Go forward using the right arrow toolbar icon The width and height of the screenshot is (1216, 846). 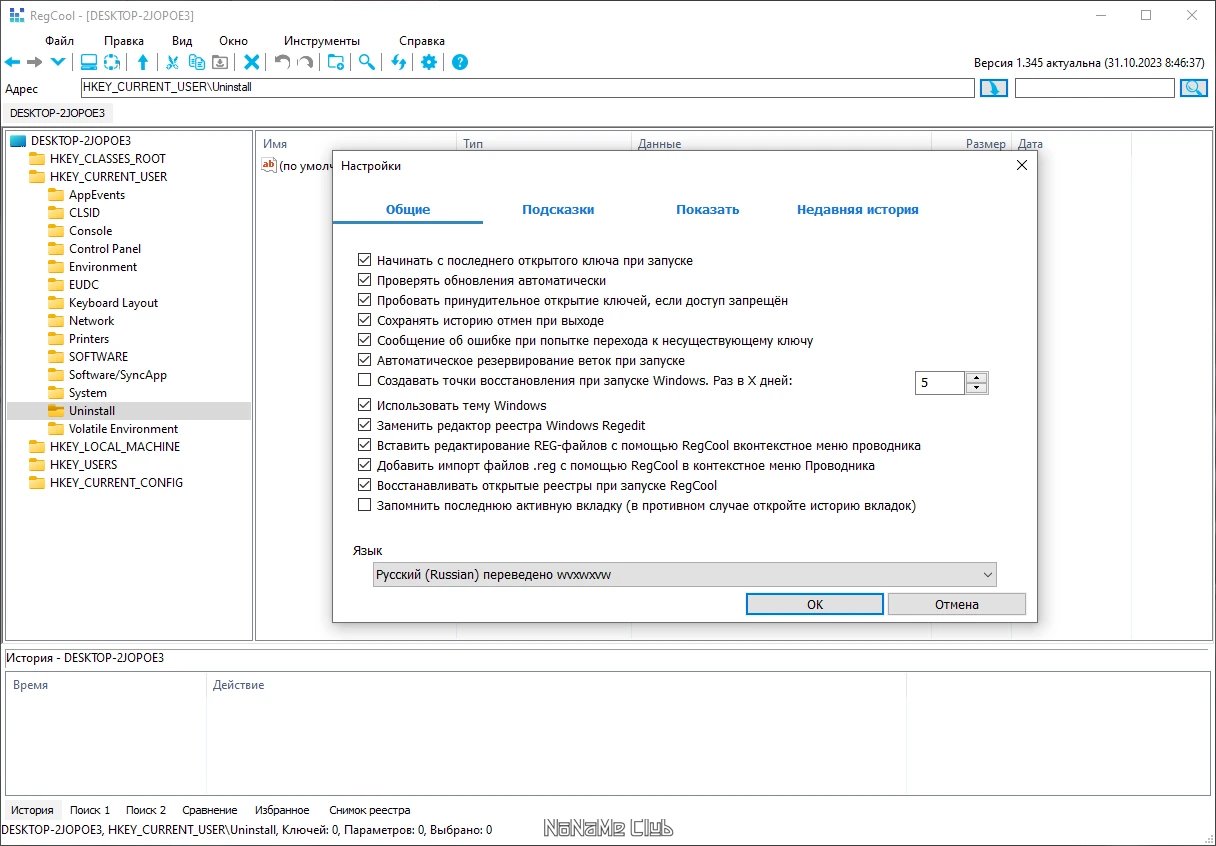pos(35,62)
